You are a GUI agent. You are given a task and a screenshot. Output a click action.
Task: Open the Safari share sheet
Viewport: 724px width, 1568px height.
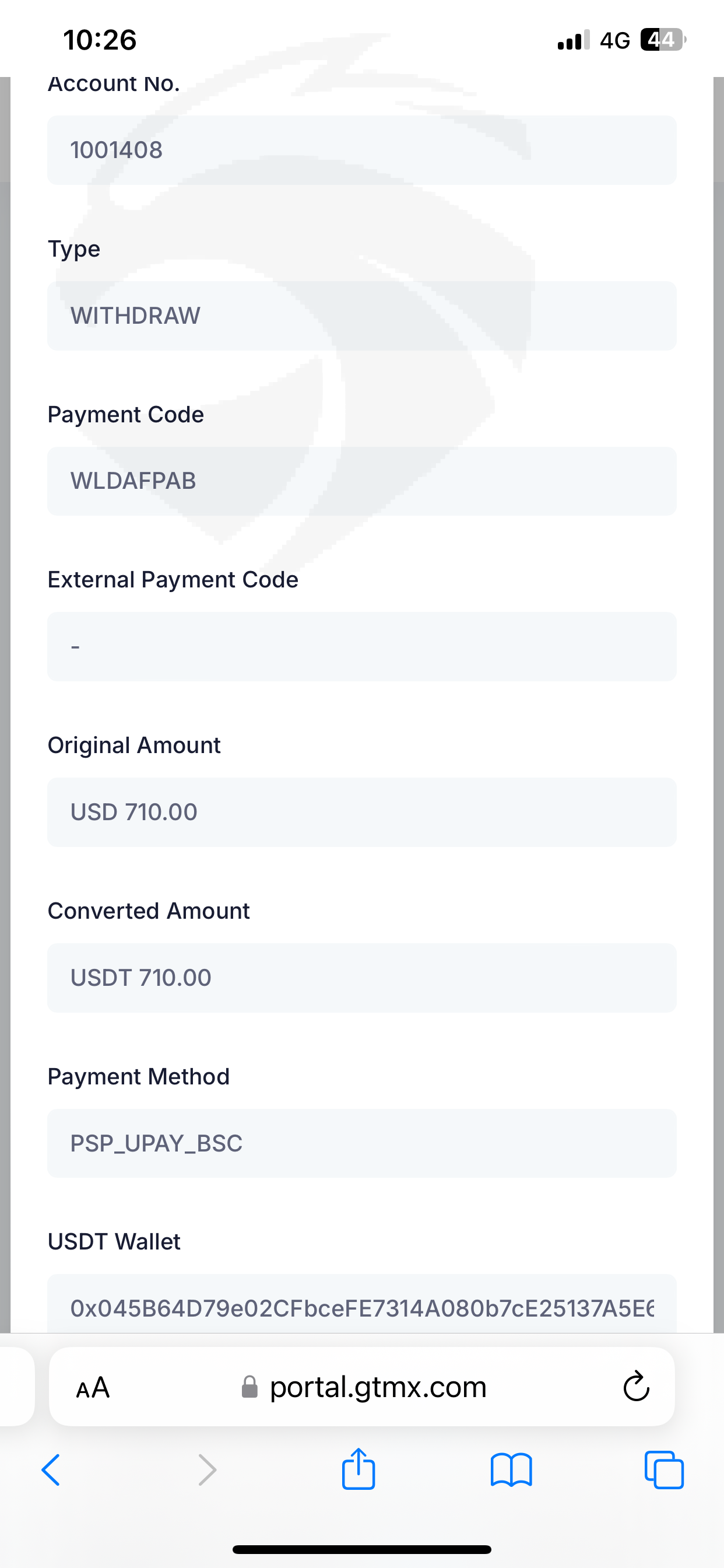coord(359,1468)
